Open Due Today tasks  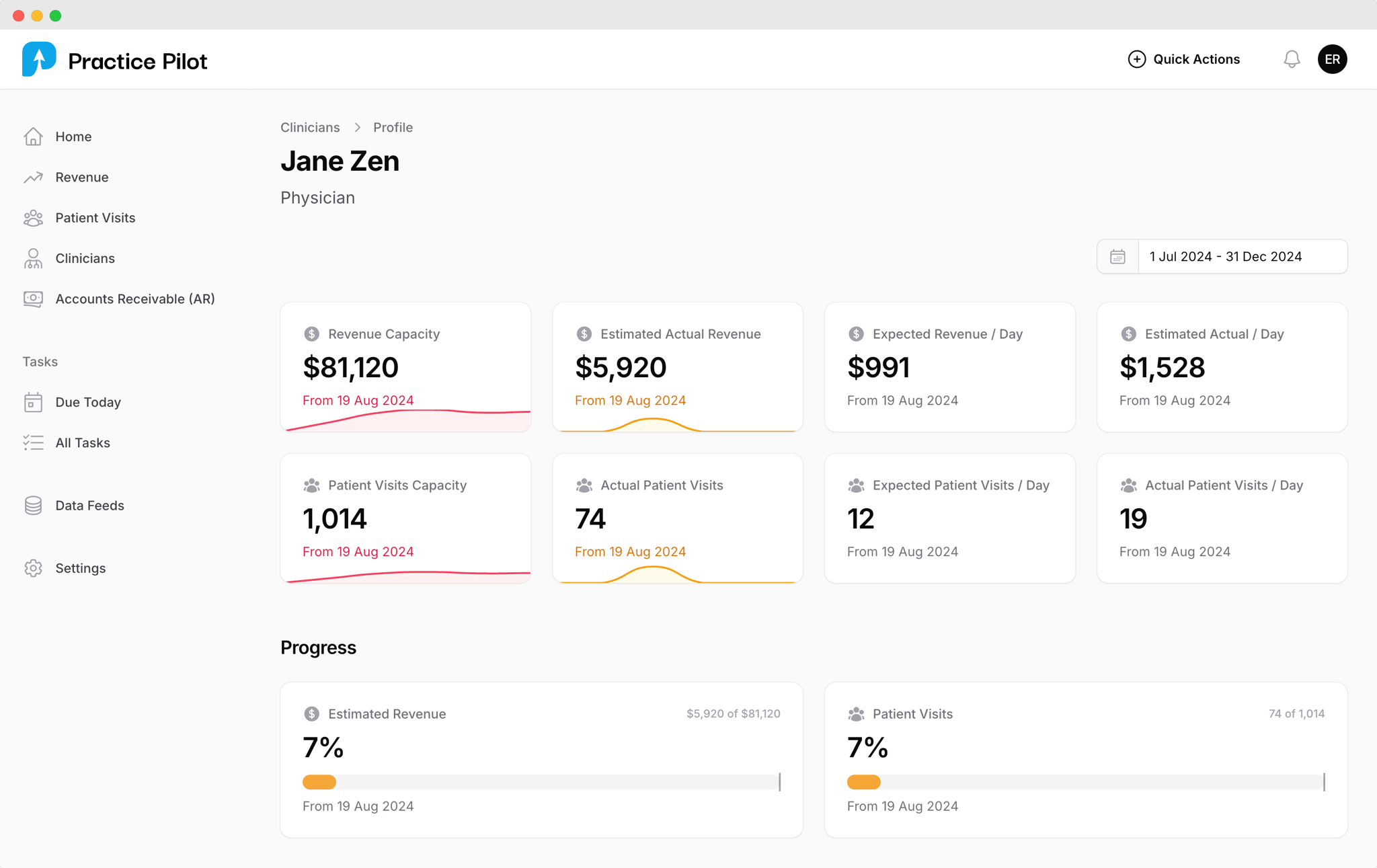87,402
